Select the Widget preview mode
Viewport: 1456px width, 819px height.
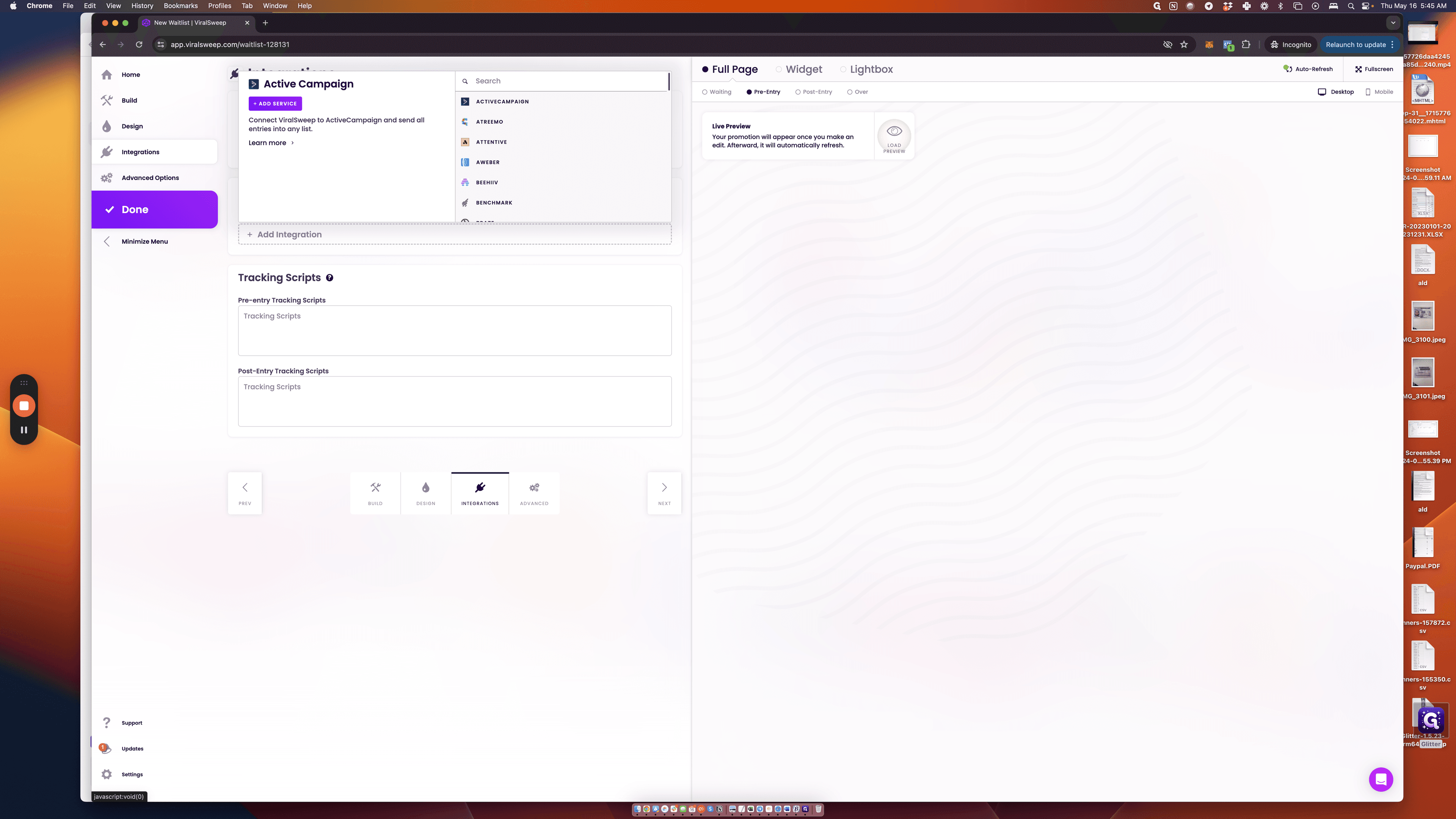[799, 69]
